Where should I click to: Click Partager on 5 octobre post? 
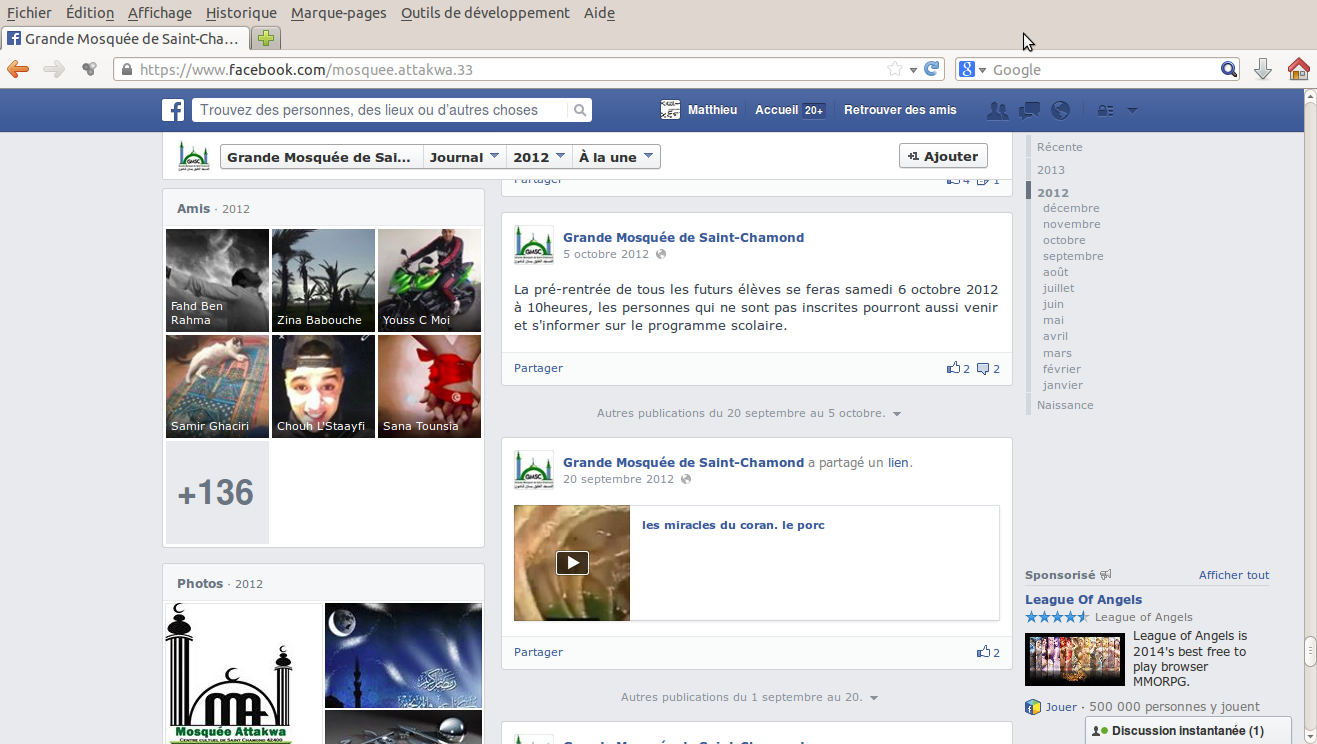(x=538, y=368)
